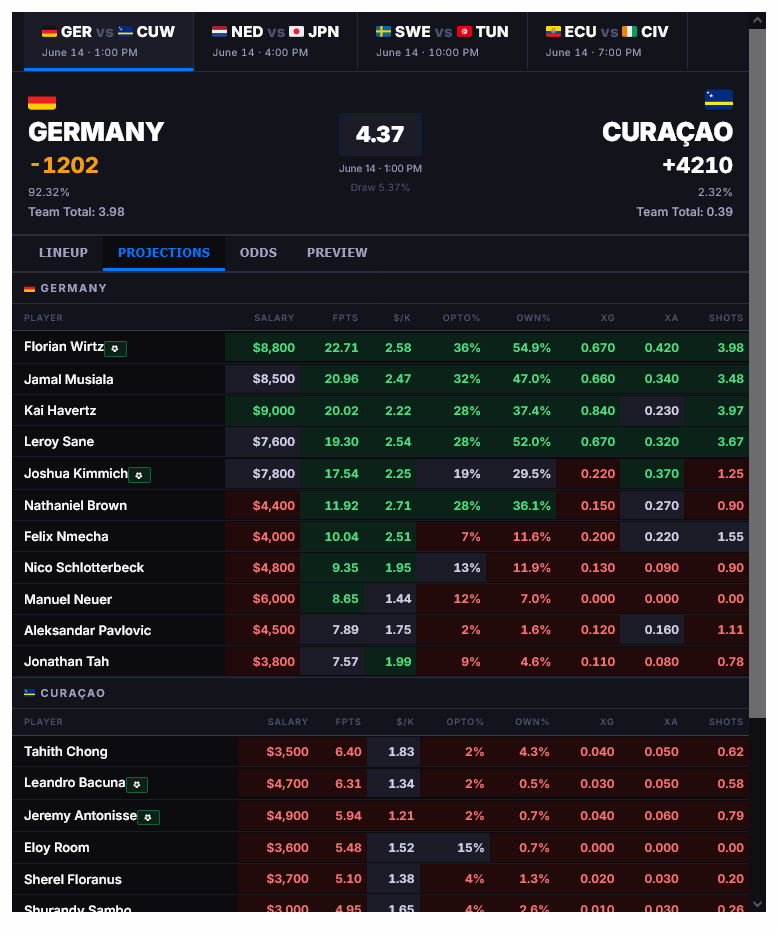Click the Netherlands flag in the NED vs JPN tab
The height and width of the screenshot is (935, 778).
coord(219,32)
